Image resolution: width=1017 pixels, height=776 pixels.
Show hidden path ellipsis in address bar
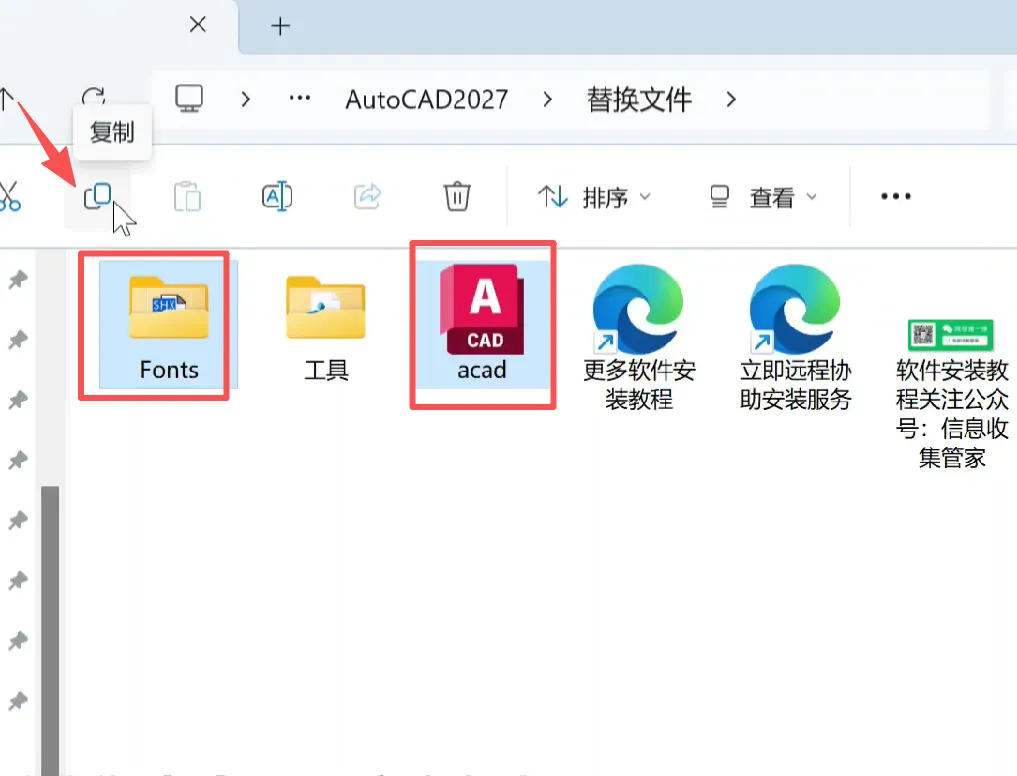tap(300, 99)
